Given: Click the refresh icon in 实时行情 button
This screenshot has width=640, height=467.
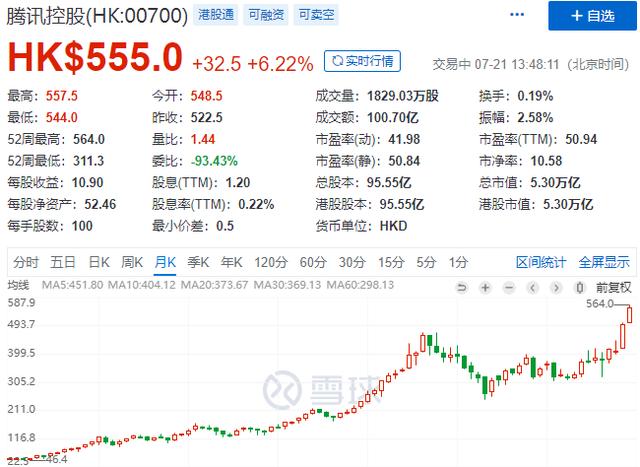Looking at the screenshot, I should [x=337, y=61].
